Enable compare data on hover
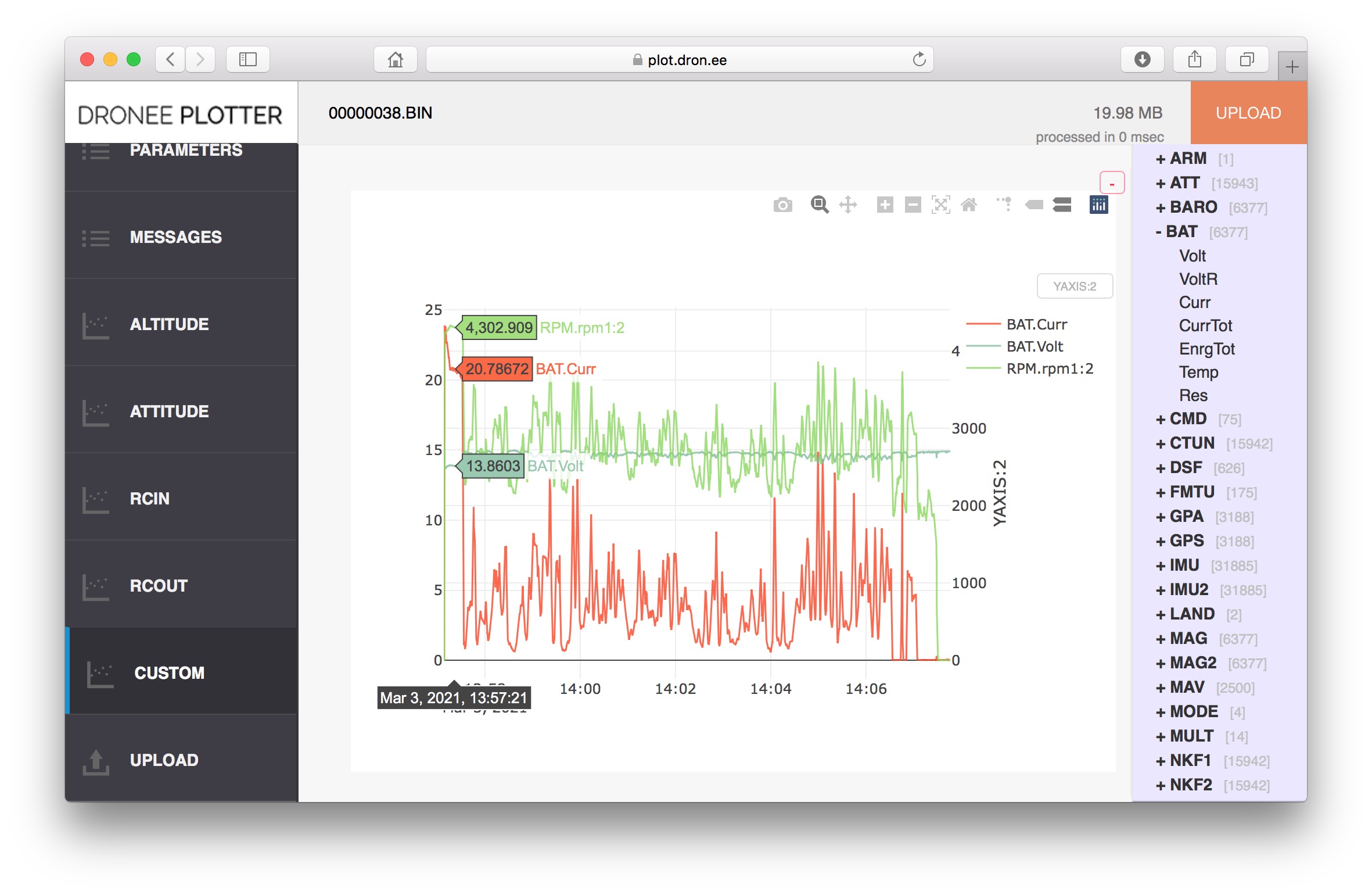 [x=1062, y=205]
